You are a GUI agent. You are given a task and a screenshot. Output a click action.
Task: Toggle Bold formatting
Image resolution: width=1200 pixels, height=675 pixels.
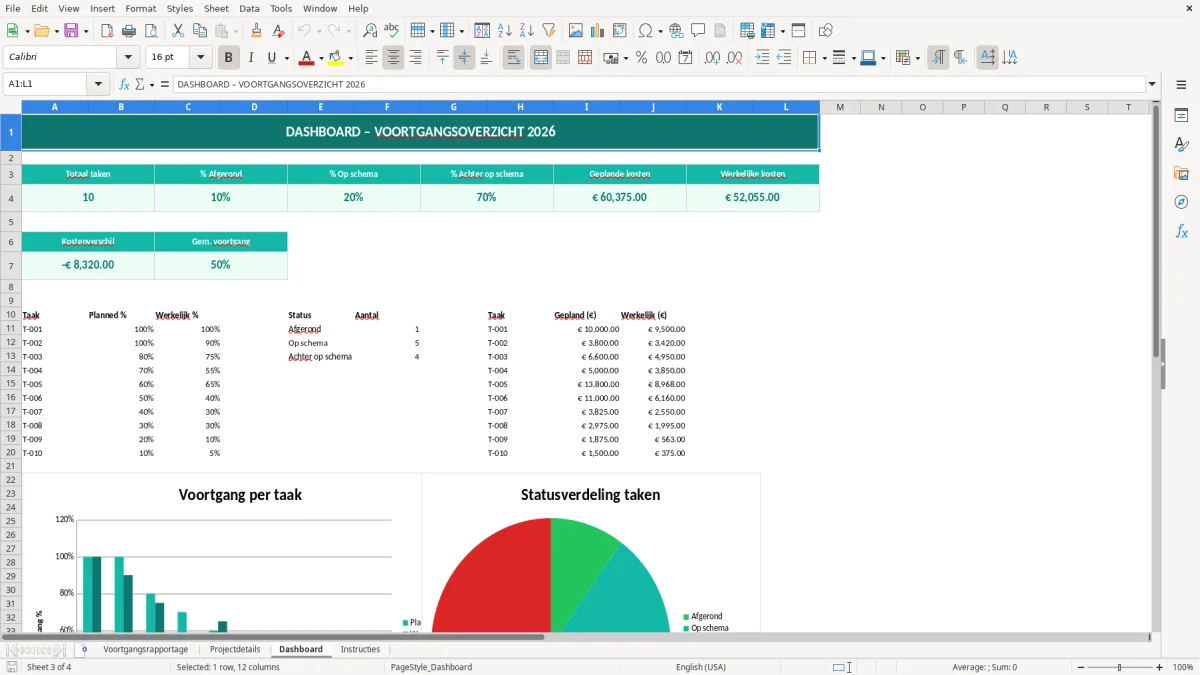[228, 58]
